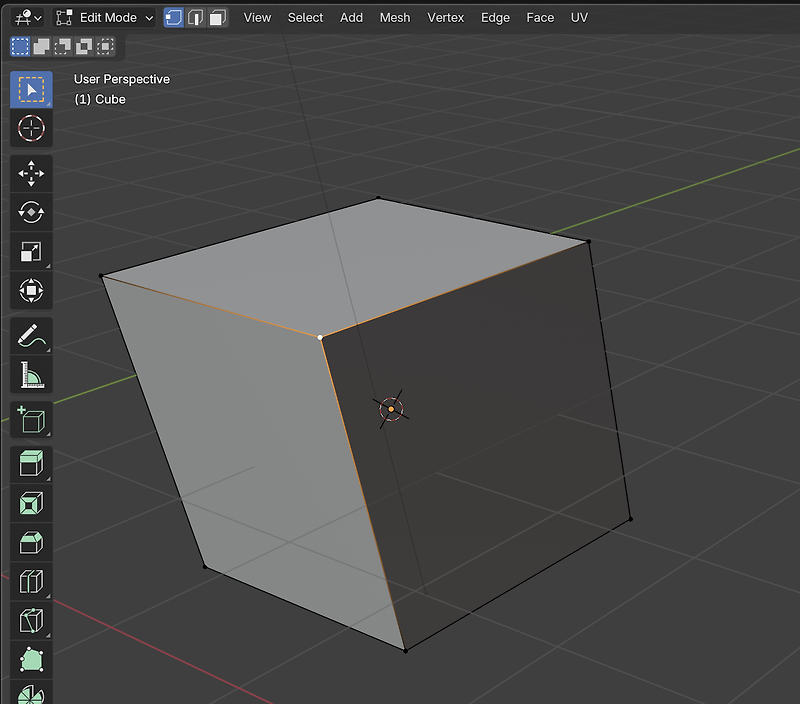Open the Vertex menu
This screenshot has width=800, height=704.
(446, 17)
